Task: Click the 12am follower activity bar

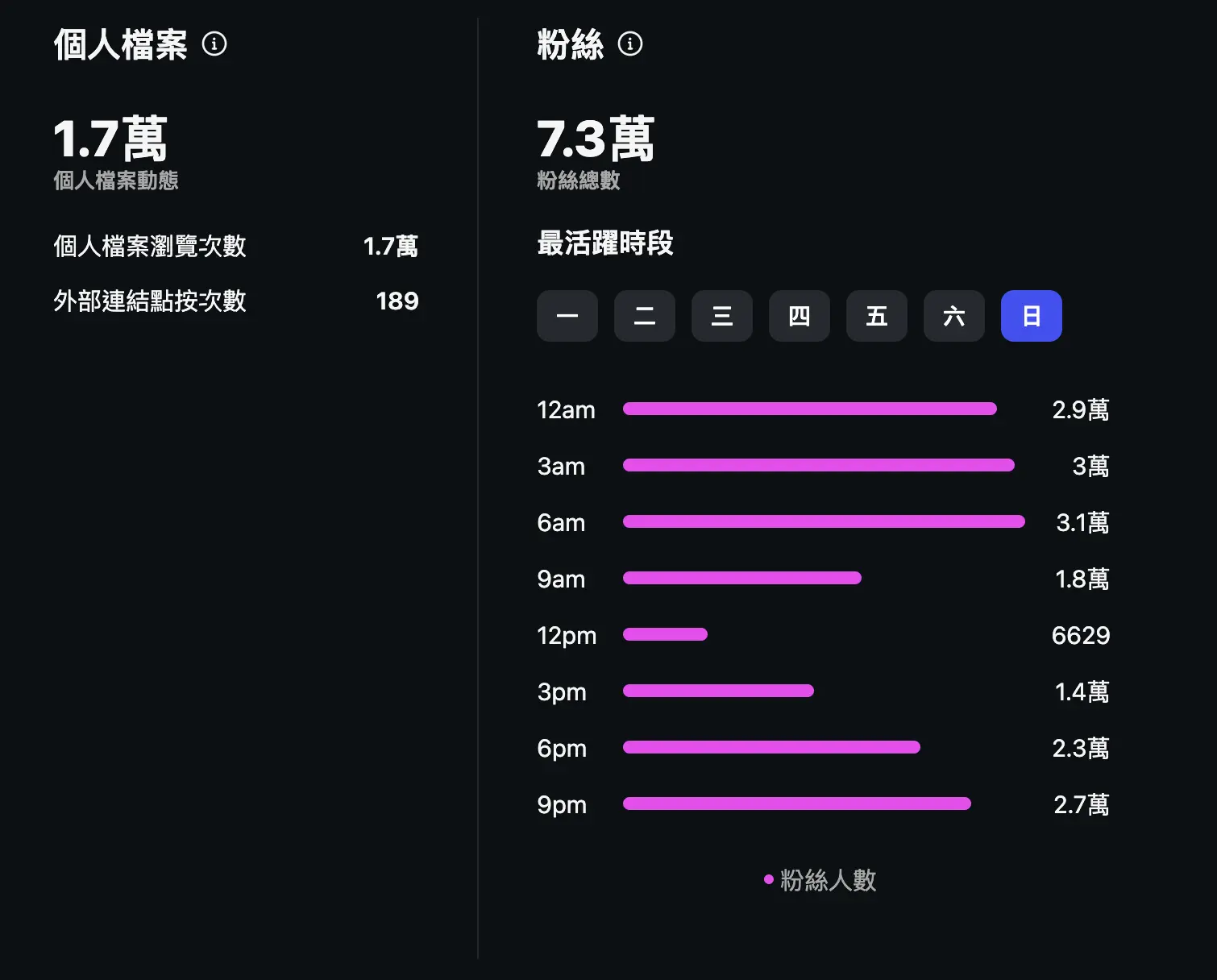Action: coord(810,409)
